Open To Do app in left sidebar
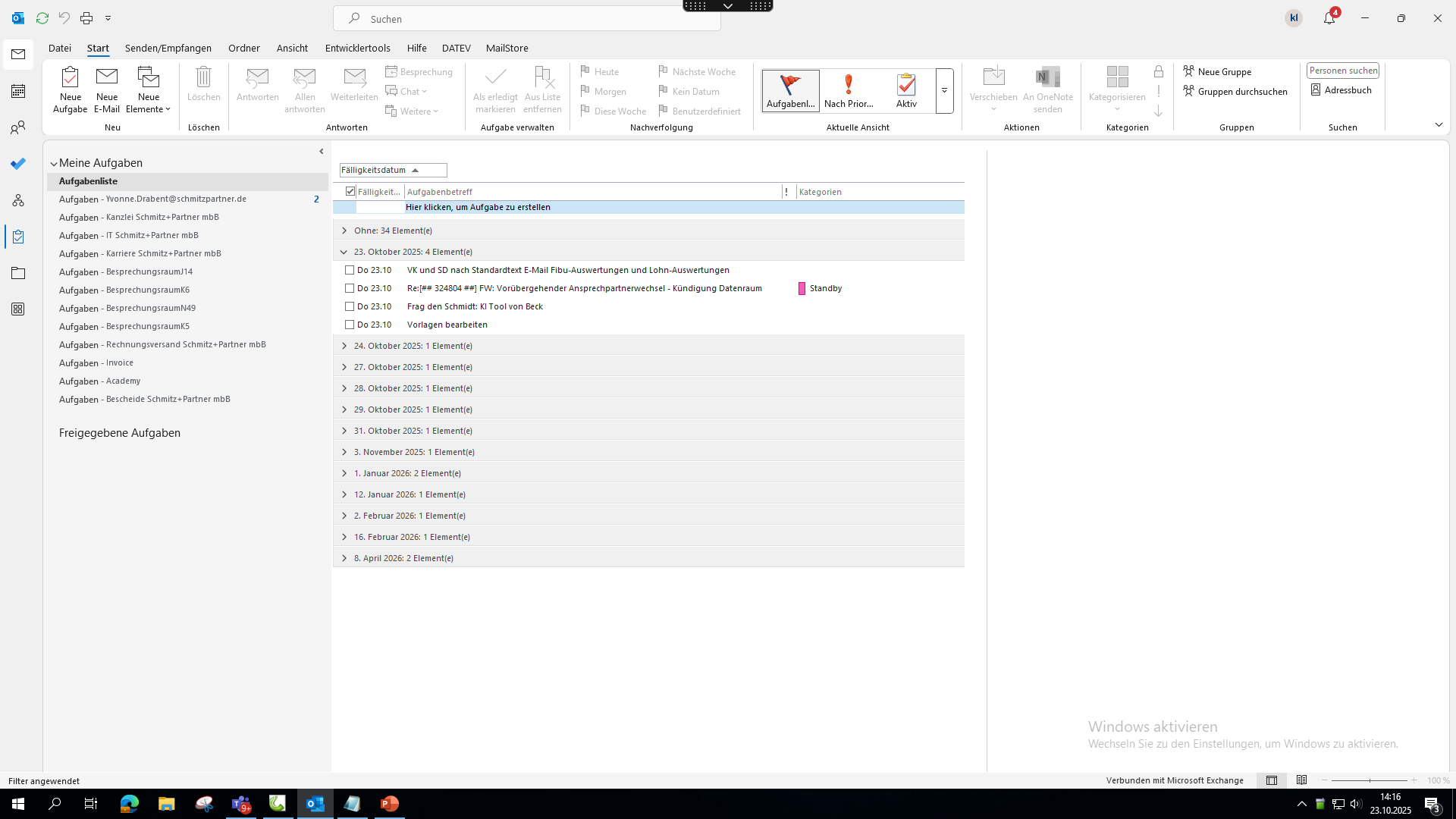 pyautogui.click(x=18, y=164)
